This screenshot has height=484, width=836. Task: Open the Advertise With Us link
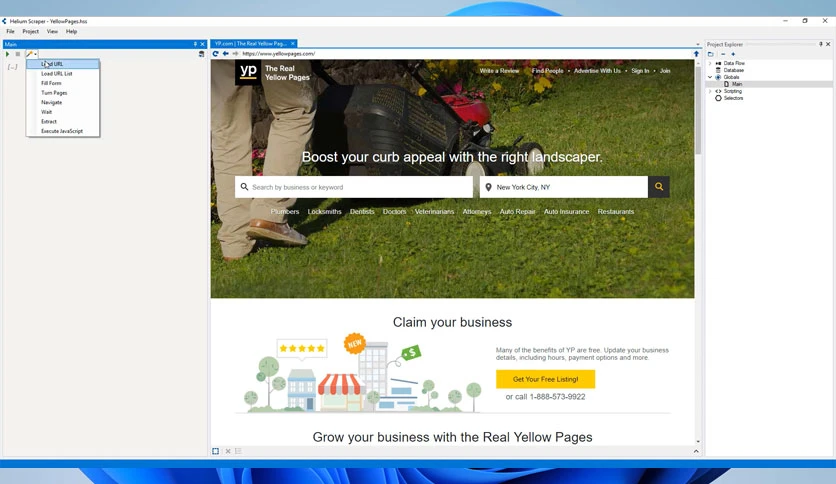pos(597,71)
